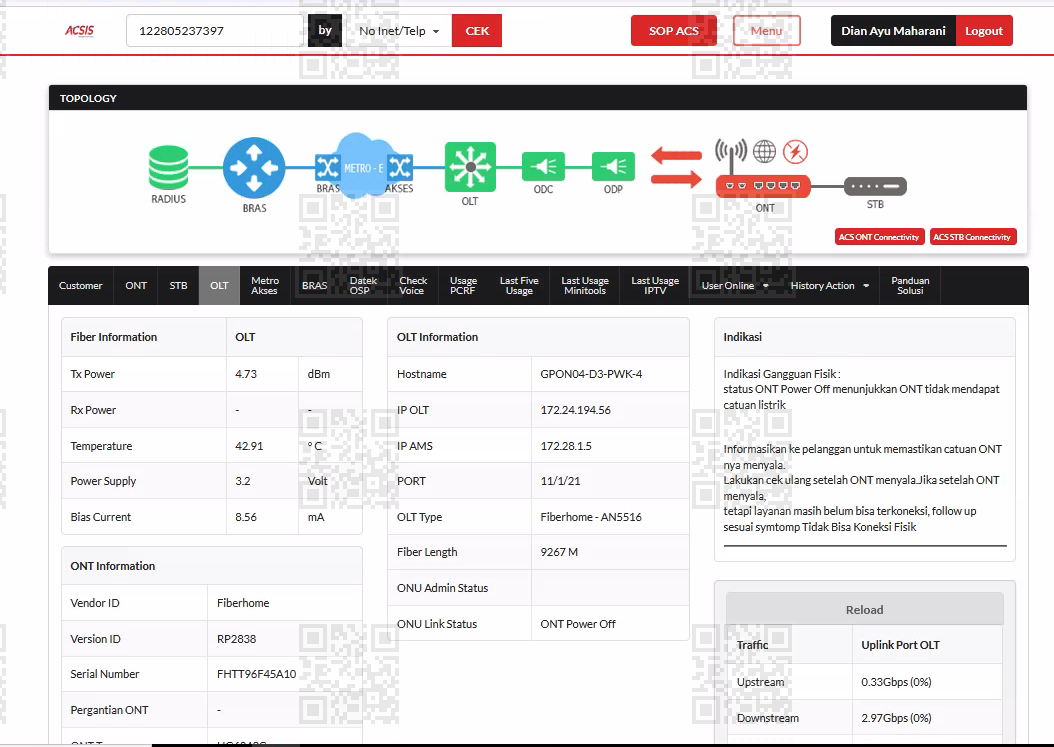
Task: Click the Dian Ayu Maharani user button
Action: click(x=893, y=31)
